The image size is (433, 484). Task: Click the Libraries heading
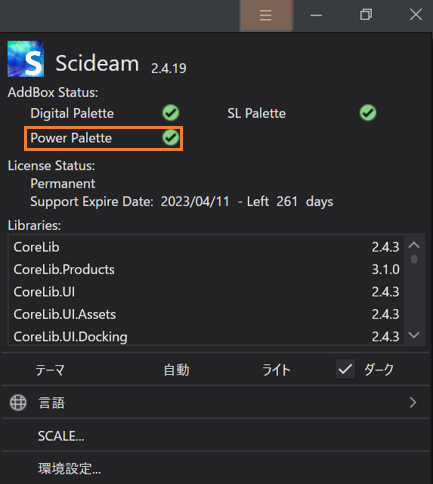(34, 225)
